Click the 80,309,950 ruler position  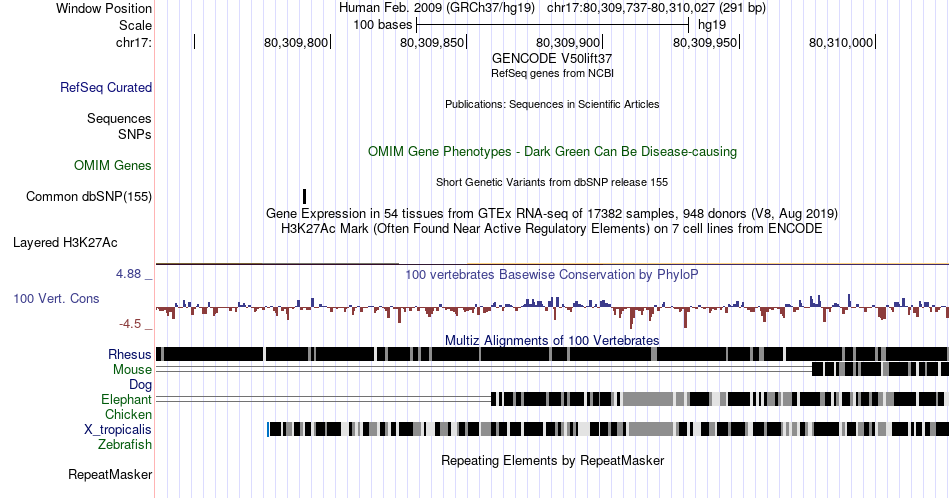[x=705, y=42]
